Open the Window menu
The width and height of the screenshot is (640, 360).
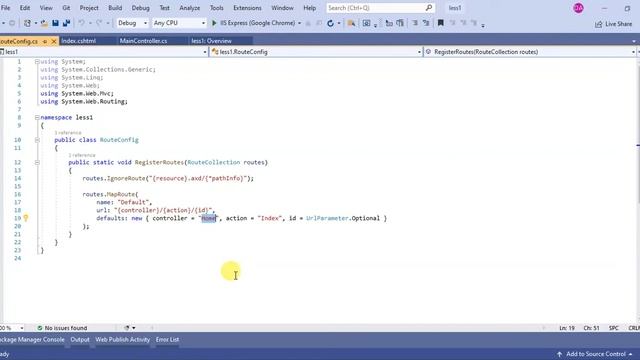tap(282, 8)
